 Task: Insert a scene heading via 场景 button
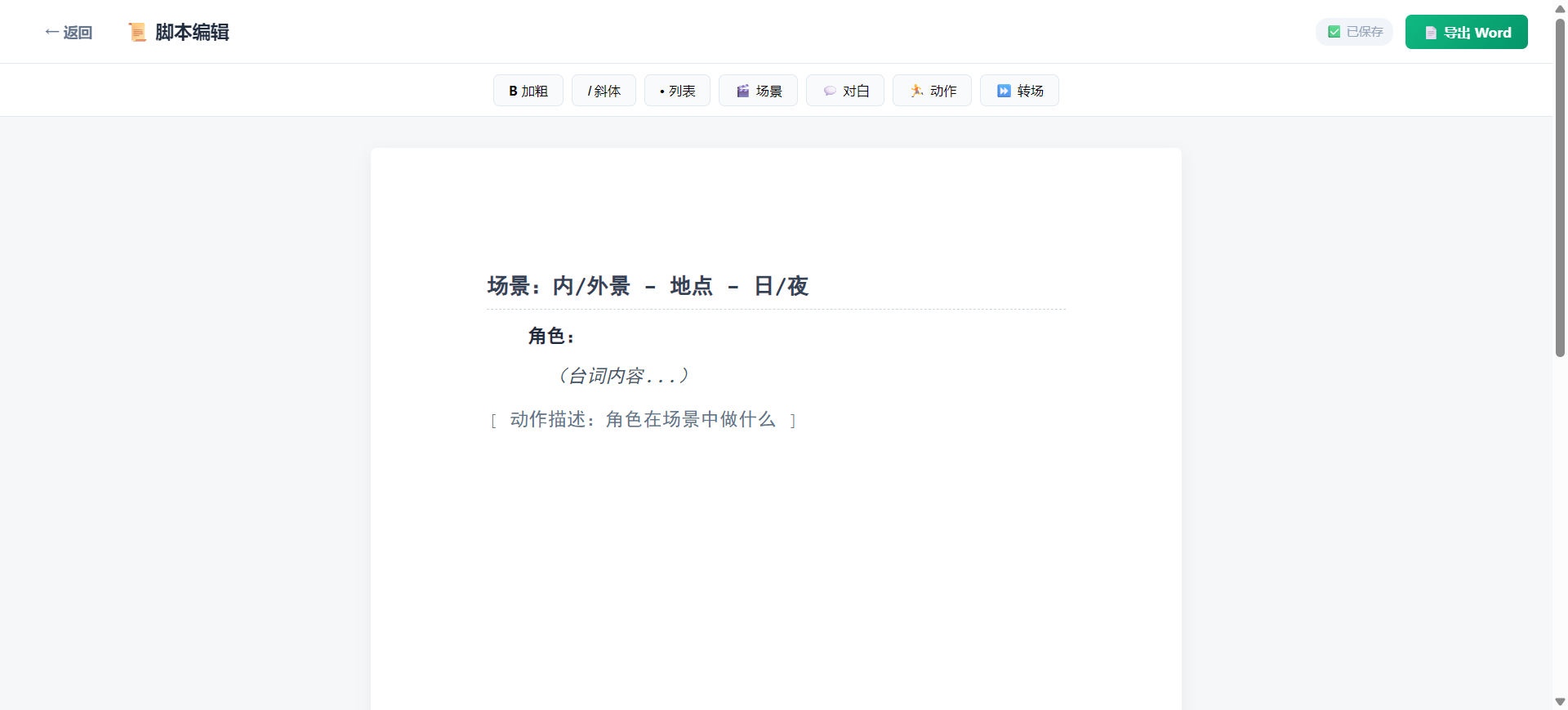[758, 91]
